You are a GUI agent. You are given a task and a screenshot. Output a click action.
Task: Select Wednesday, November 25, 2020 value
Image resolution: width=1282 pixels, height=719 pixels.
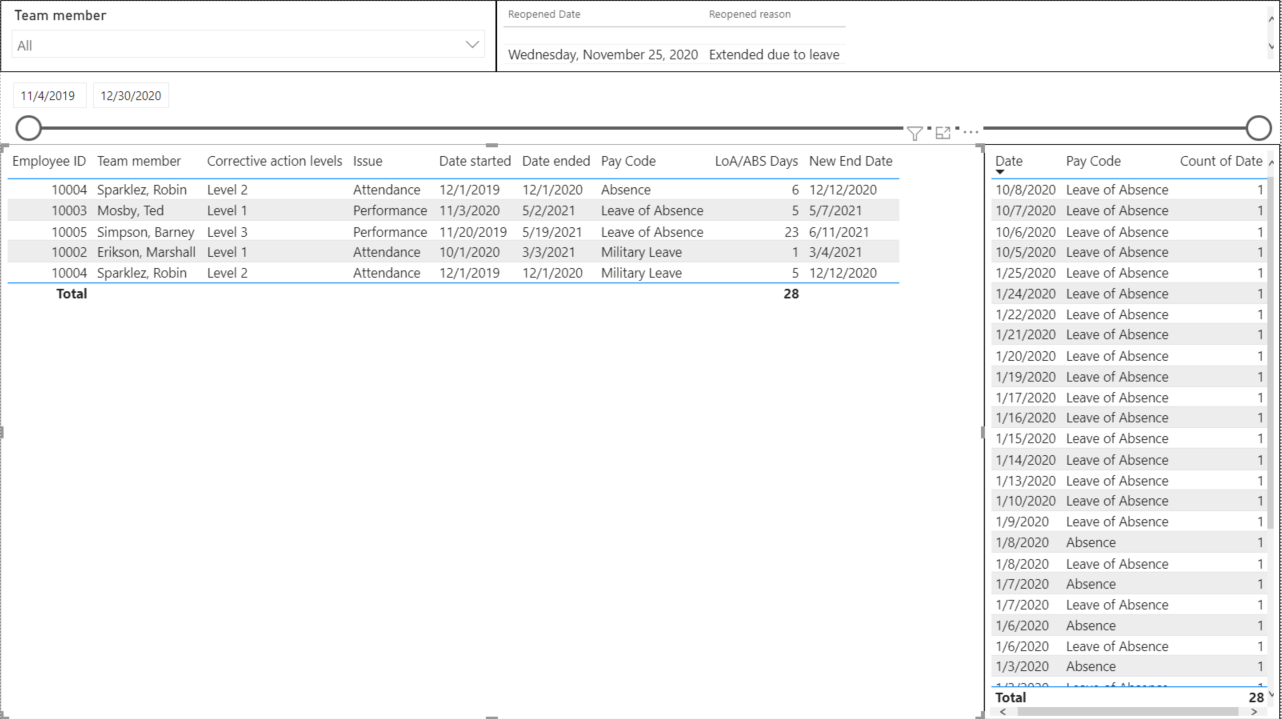[603, 55]
